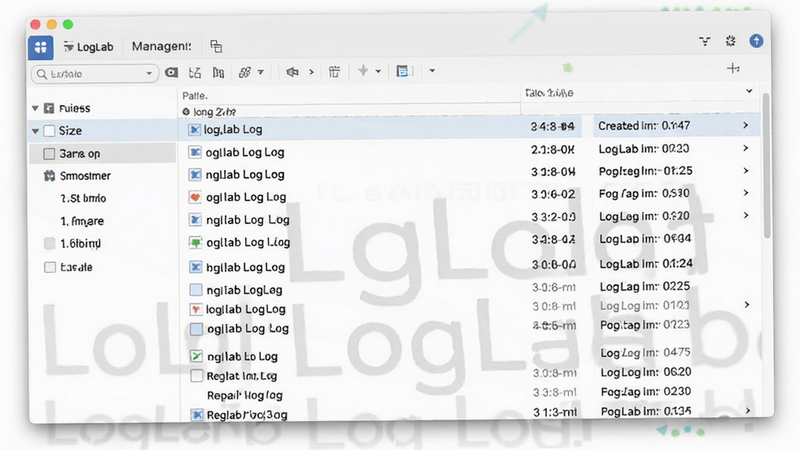Open the last toolbar dropdown arrow
The height and width of the screenshot is (450, 800).
tap(432, 71)
